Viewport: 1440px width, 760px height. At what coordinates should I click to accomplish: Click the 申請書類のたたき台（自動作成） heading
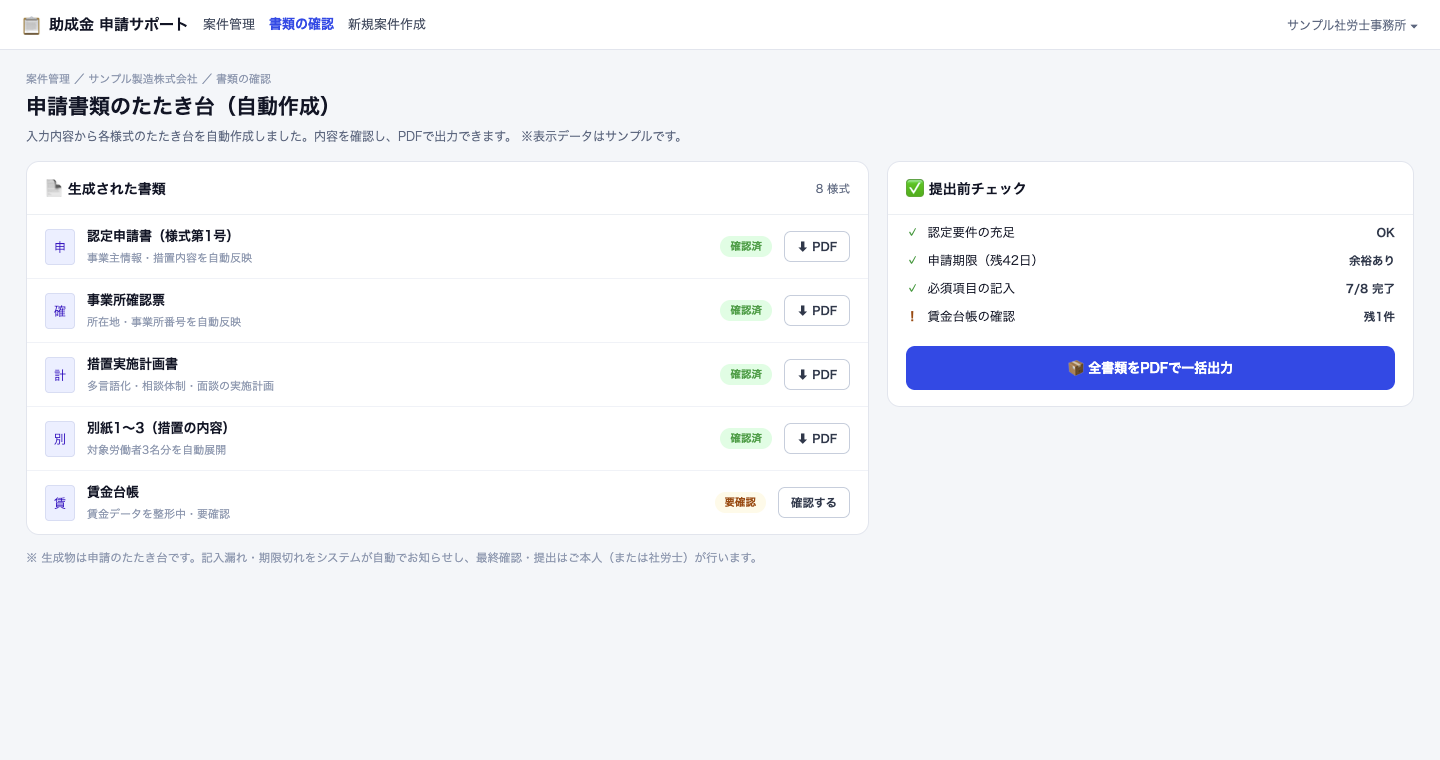184,106
